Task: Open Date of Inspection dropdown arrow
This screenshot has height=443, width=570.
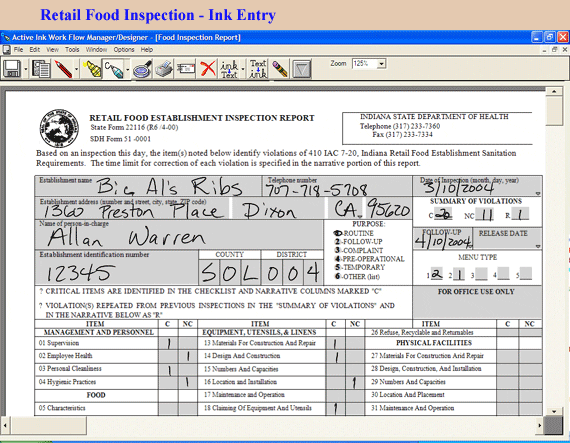Action: [538, 194]
